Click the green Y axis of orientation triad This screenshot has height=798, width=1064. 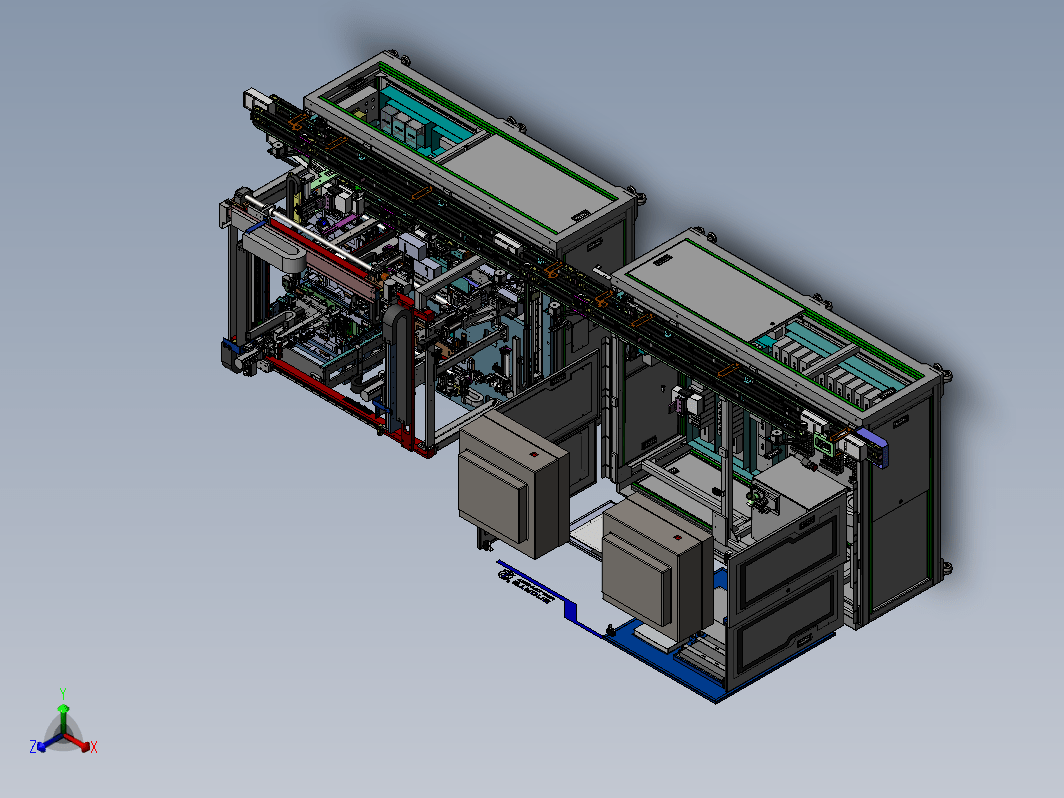pos(63,710)
